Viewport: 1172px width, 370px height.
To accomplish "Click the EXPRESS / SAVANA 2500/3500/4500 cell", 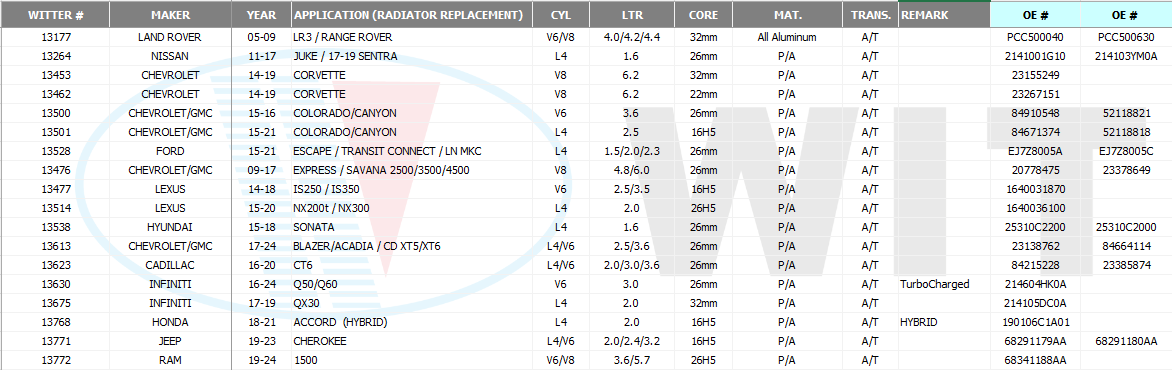I will (x=412, y=170).
